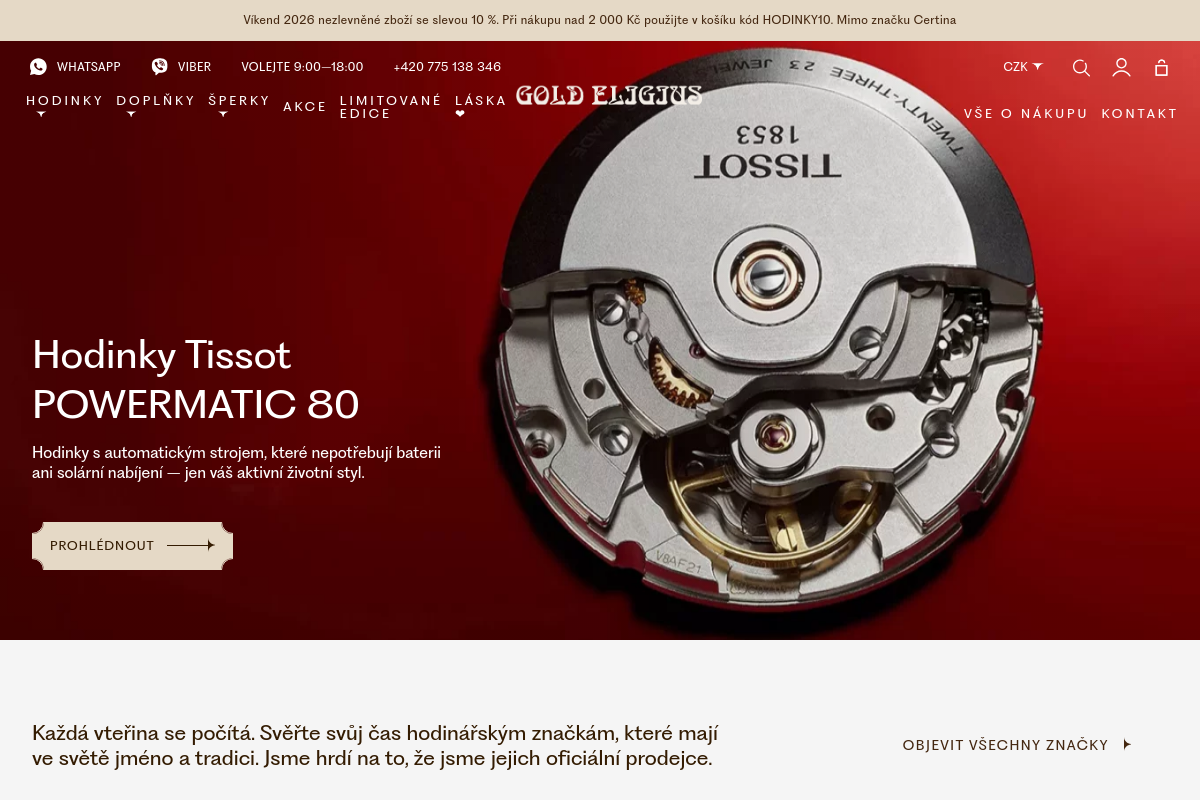
Task: Open the user account icon
Action: pyautogui.click(x=1121, y=67)
